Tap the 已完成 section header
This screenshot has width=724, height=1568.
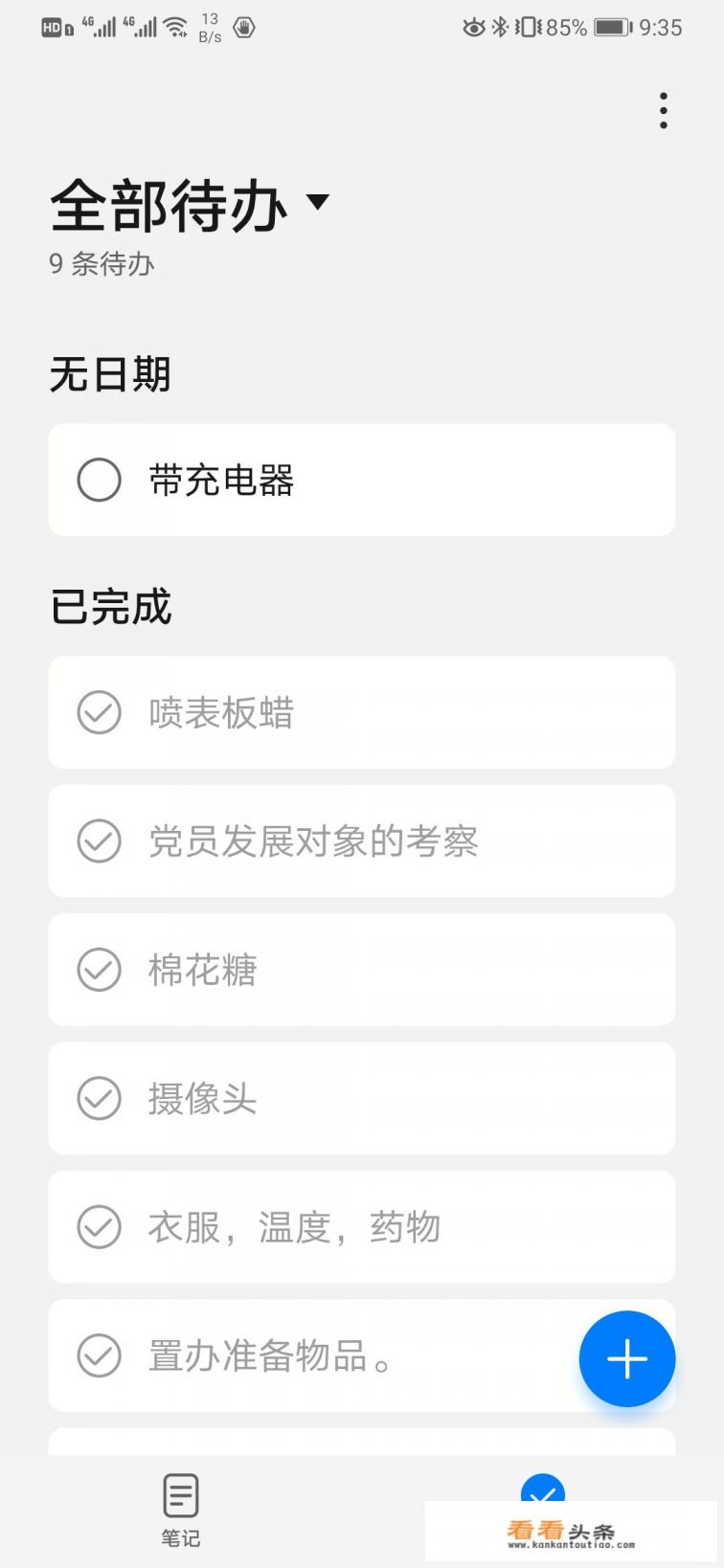111,607
